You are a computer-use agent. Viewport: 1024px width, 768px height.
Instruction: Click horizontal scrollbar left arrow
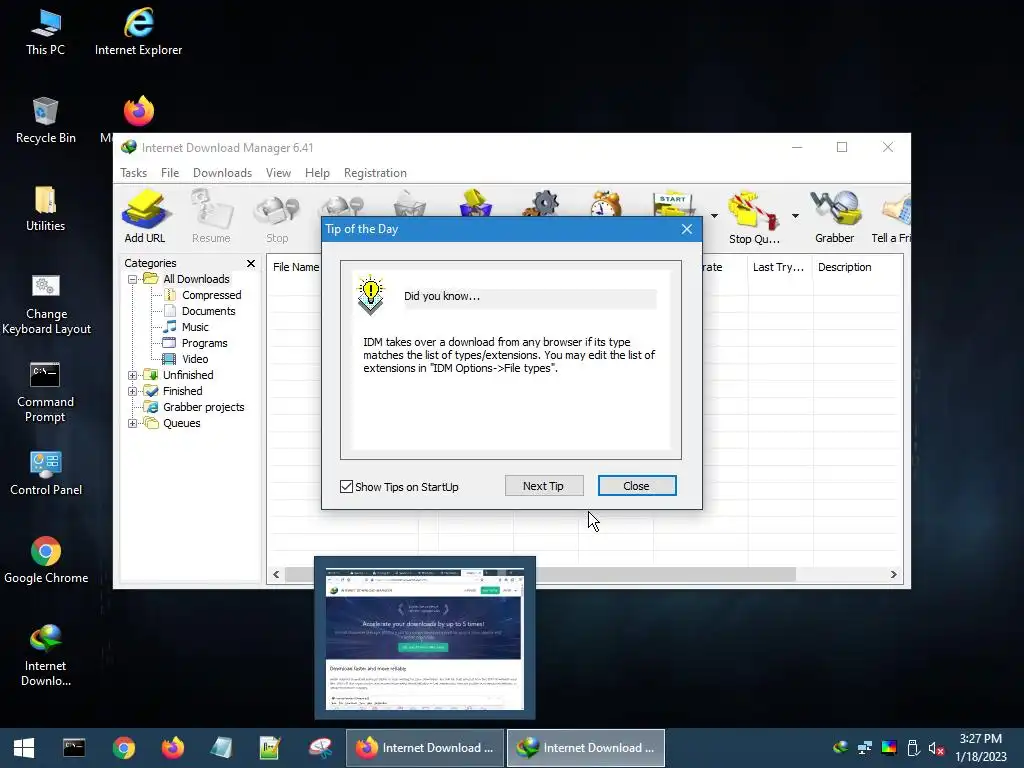(276, 575)
